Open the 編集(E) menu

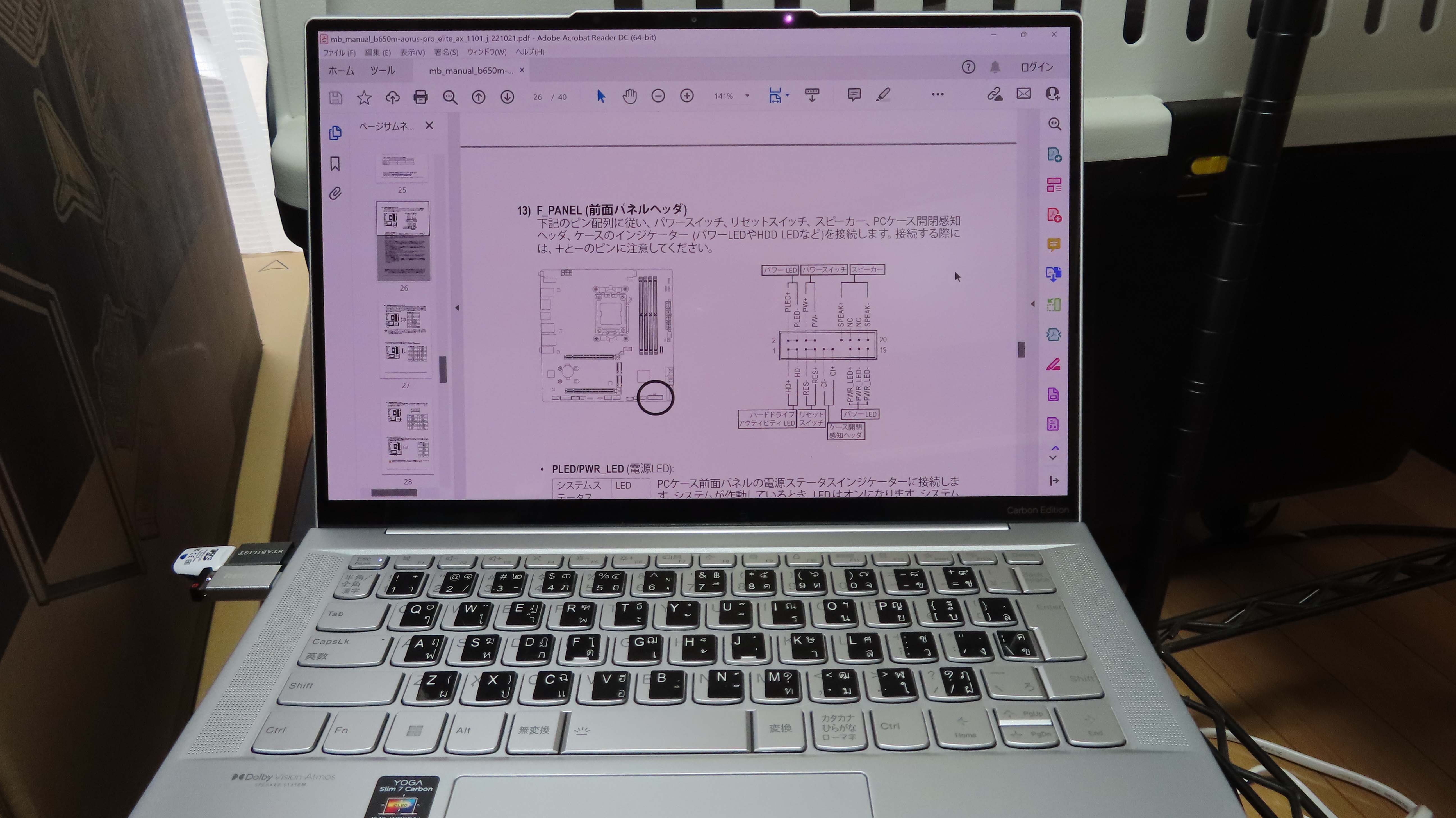377,53
